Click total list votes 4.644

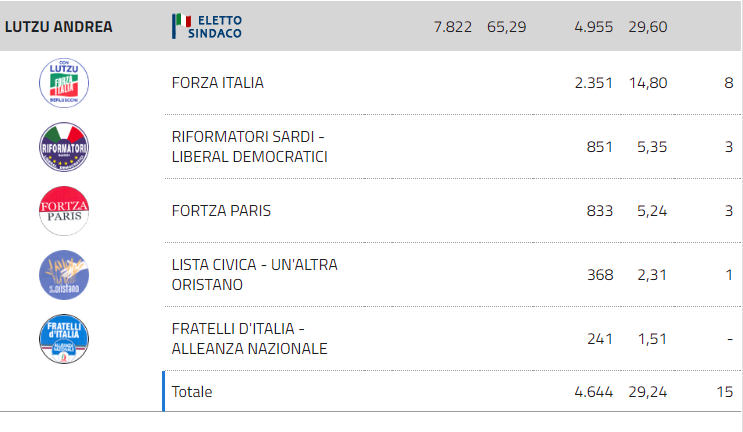[593, 392]
